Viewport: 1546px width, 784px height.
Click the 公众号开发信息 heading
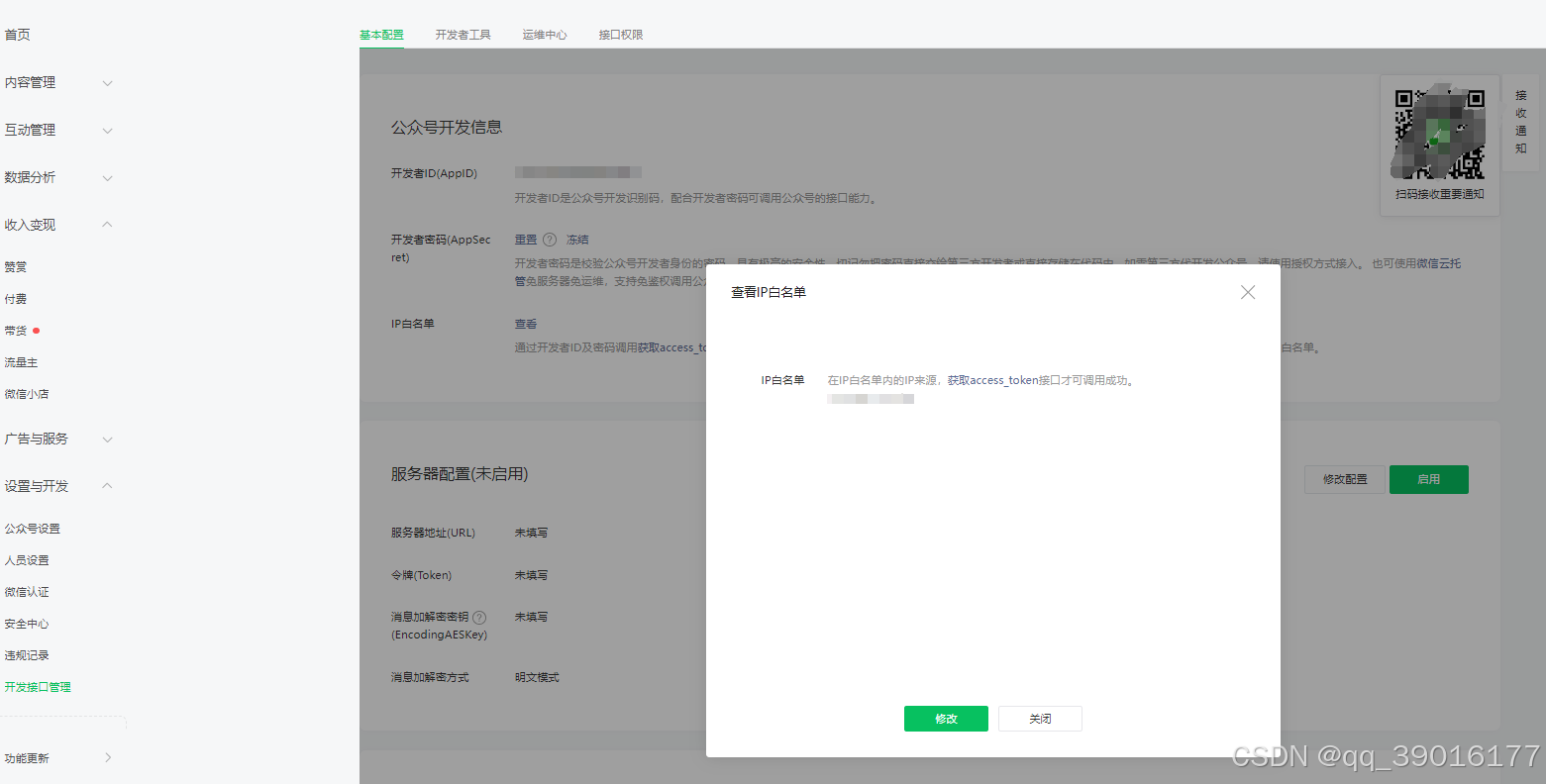pyautogui.click(x=447, y=128)
